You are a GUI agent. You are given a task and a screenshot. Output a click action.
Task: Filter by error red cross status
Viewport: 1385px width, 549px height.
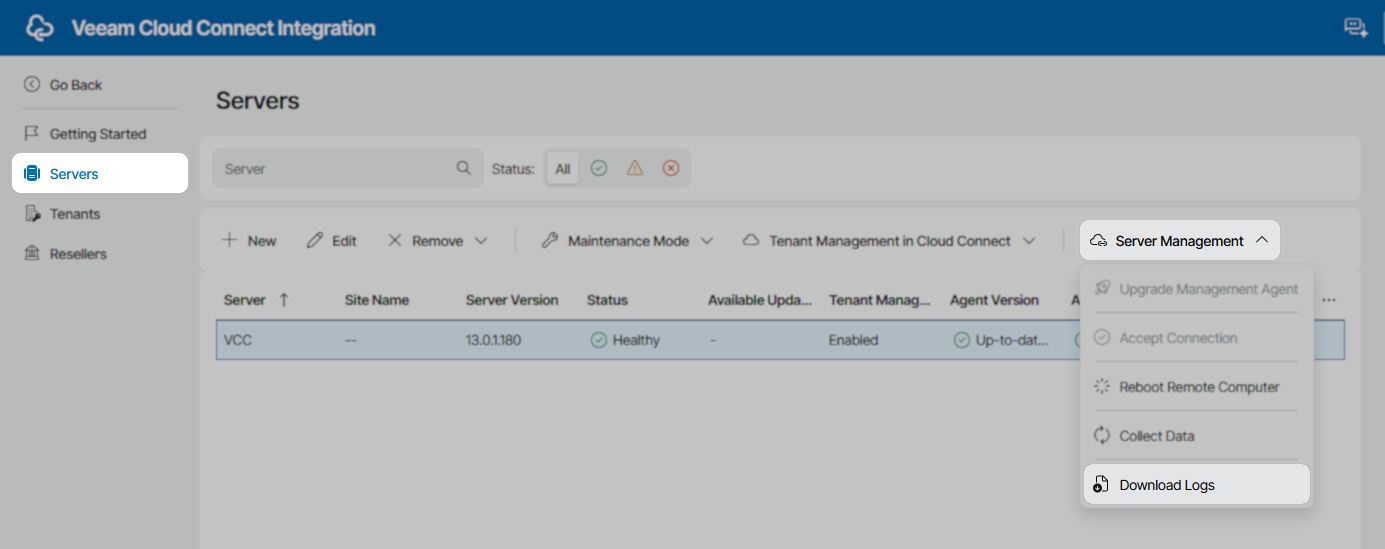pyautogui.click(x=670, y=169)
